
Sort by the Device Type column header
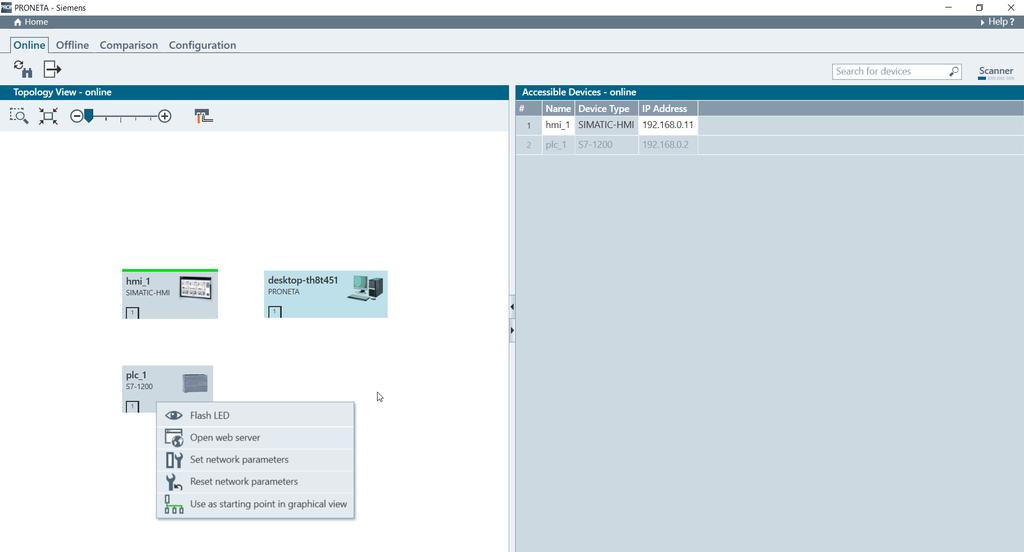pyautogui.click(x=606, y=108)
